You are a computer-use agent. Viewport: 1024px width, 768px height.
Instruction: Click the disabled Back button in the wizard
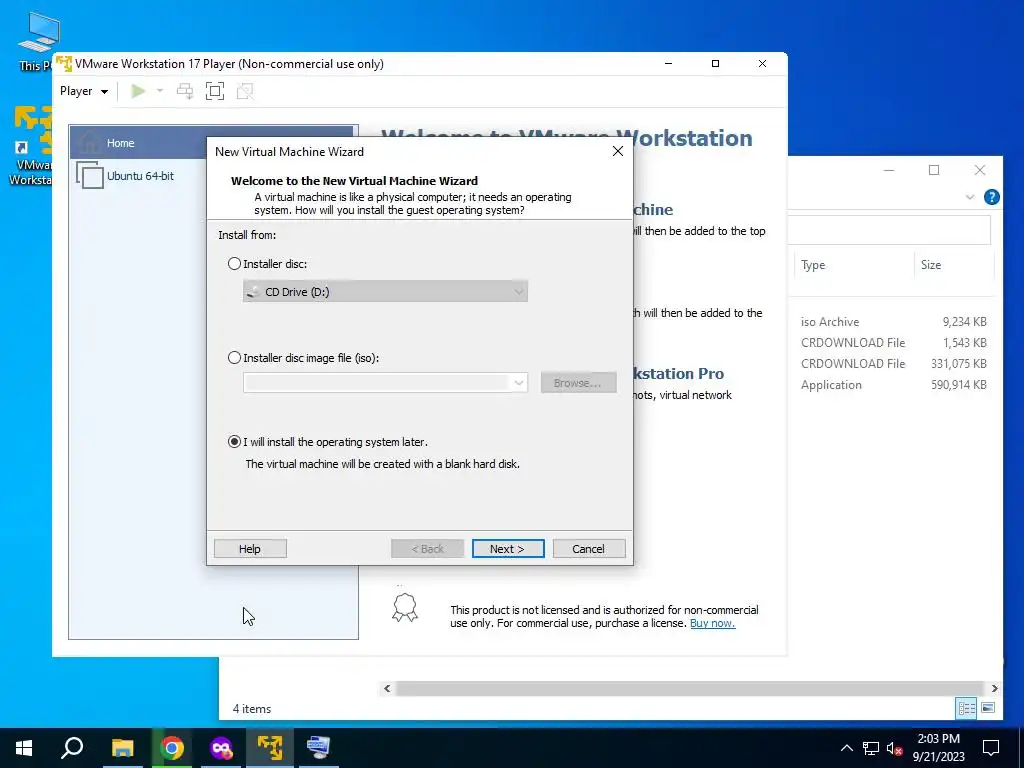(x=427, y=549)
